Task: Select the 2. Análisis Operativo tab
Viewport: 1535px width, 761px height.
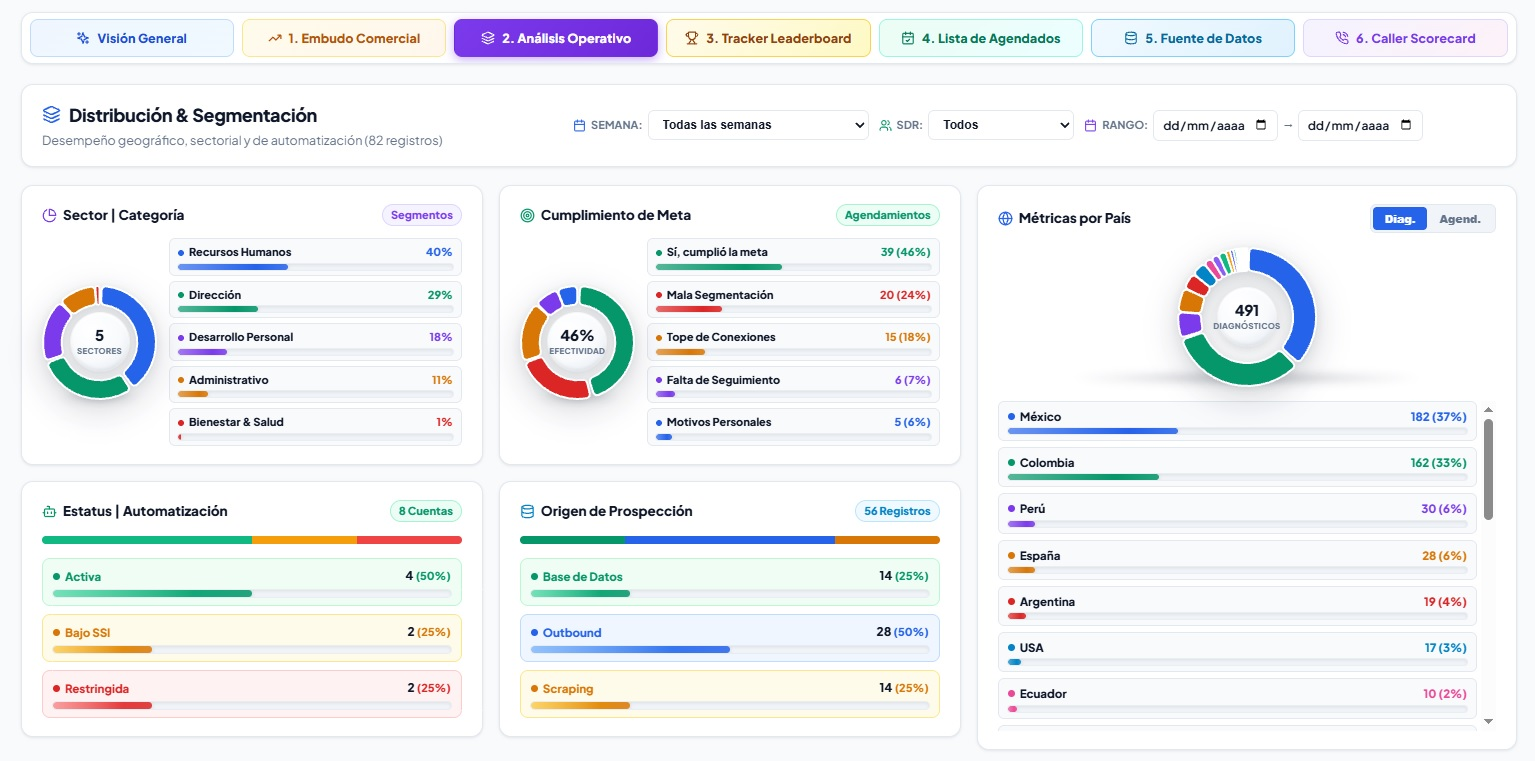Action: click(556, 38)
